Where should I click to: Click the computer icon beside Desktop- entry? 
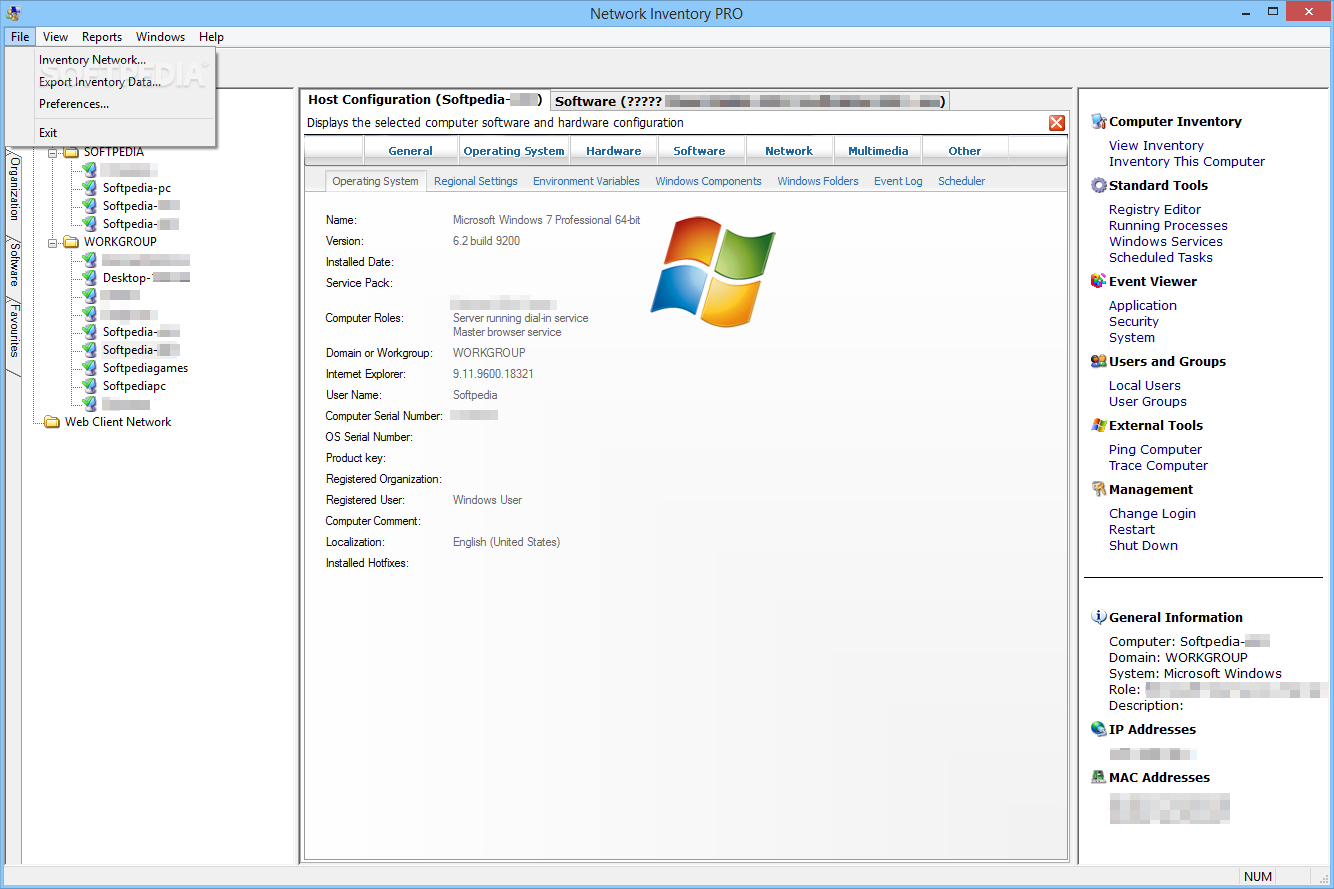click(89, 277)
